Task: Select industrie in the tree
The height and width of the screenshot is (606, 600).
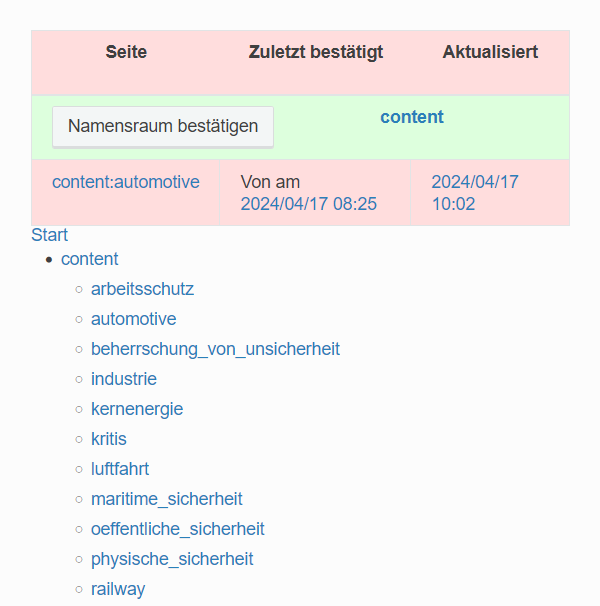Action: 124,379
